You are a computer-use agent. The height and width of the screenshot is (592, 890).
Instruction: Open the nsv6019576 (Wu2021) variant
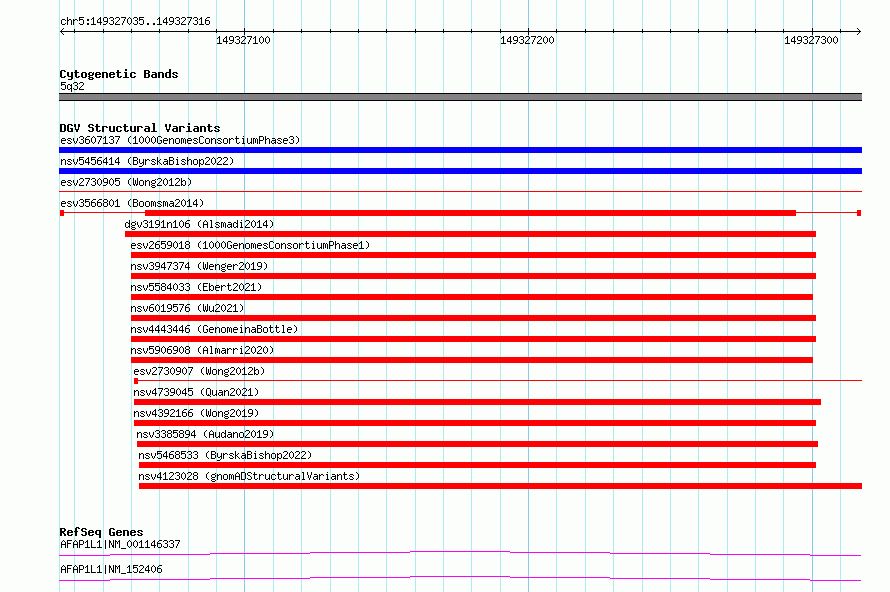pos(187,308)
